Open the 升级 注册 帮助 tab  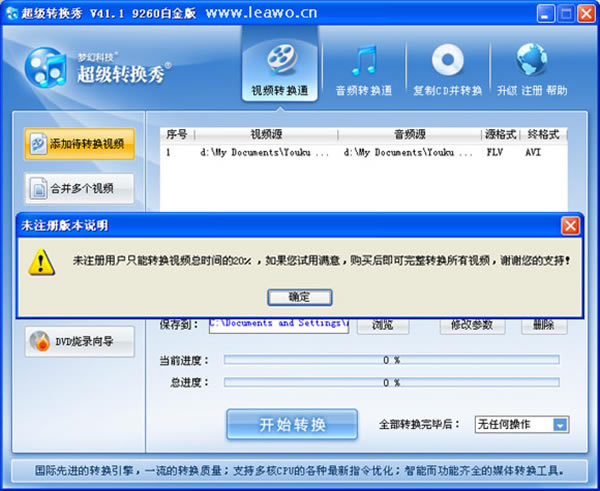click(x=532, y=70)
